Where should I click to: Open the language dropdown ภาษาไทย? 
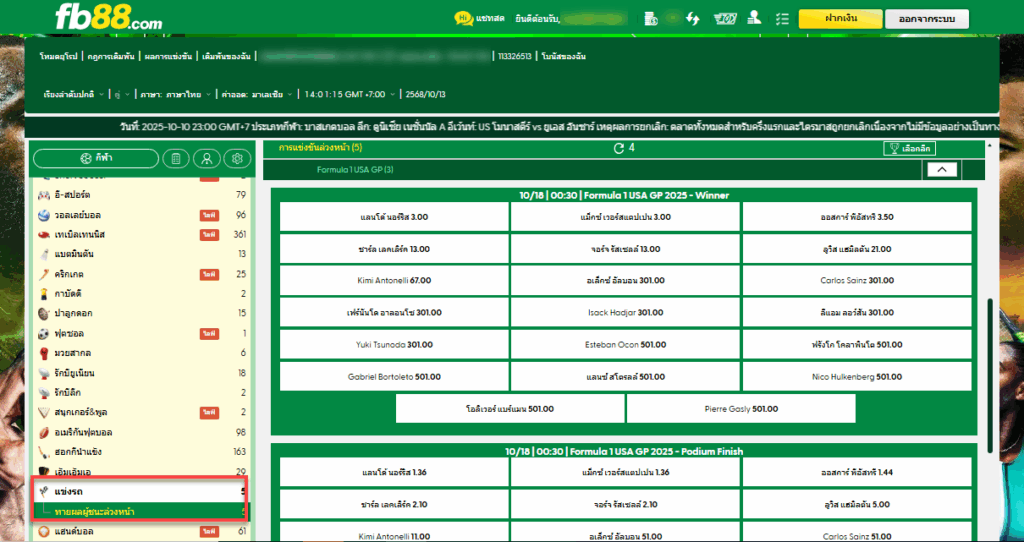[176, 94]
